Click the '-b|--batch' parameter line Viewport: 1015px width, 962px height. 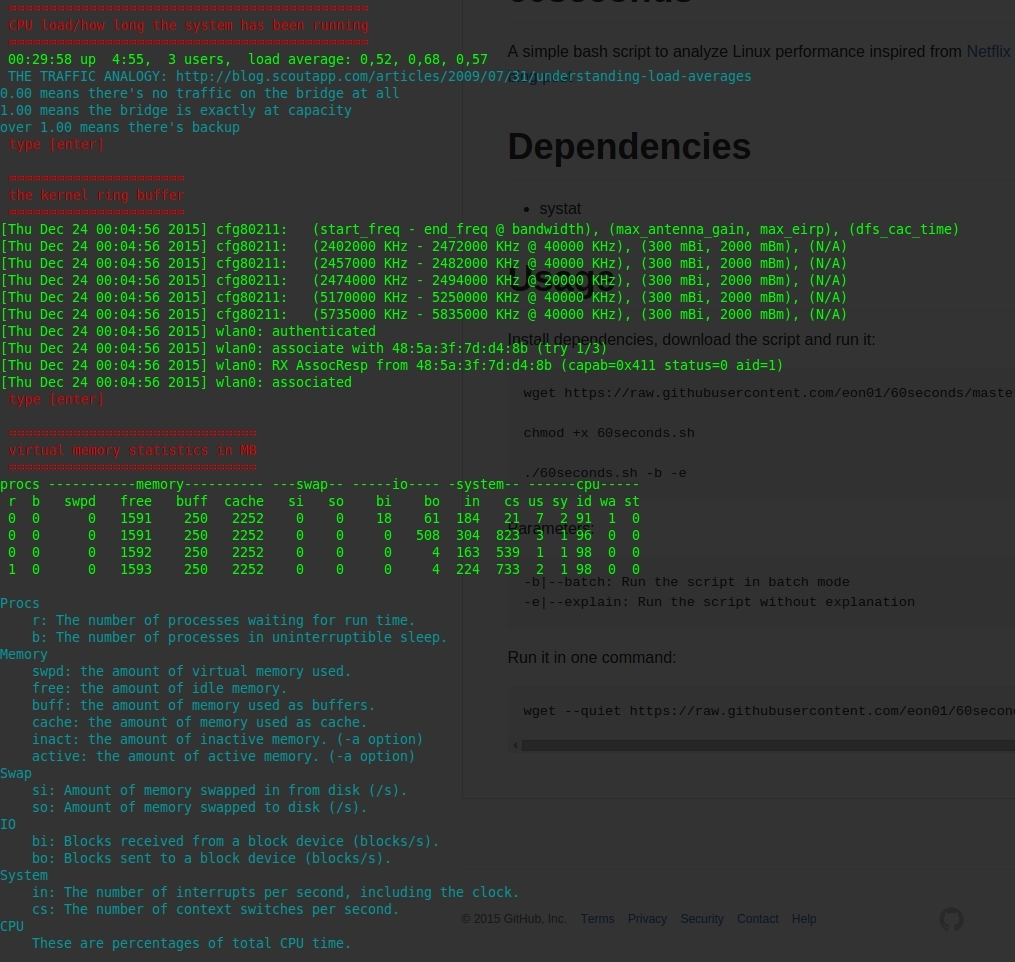686,582
